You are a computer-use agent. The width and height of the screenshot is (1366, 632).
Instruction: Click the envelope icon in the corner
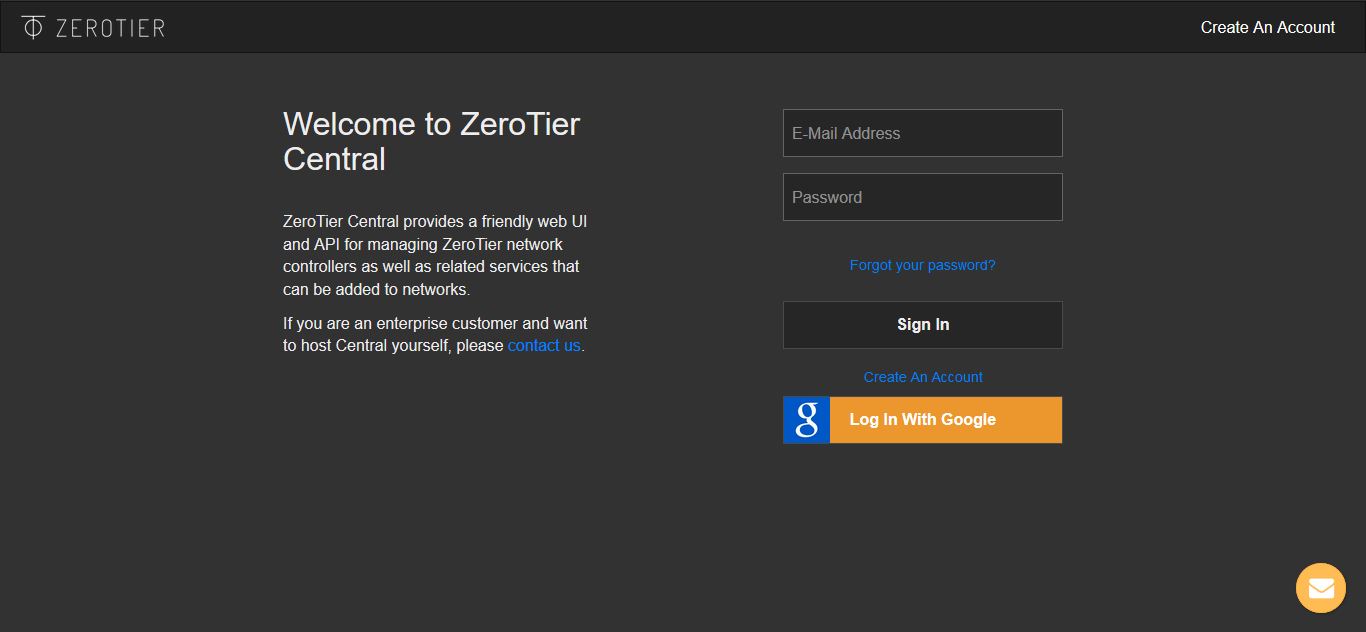[1320, 588]
